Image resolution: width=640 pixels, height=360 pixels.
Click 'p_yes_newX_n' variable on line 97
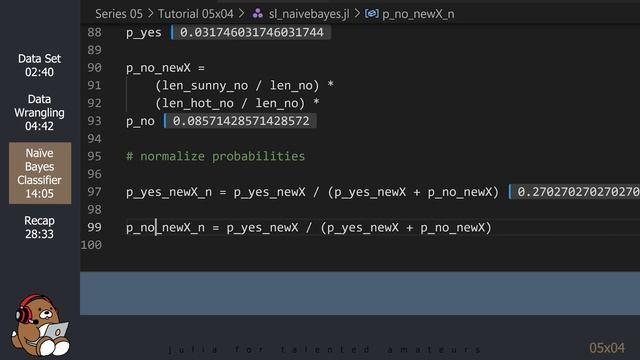[x=169, y=192]
